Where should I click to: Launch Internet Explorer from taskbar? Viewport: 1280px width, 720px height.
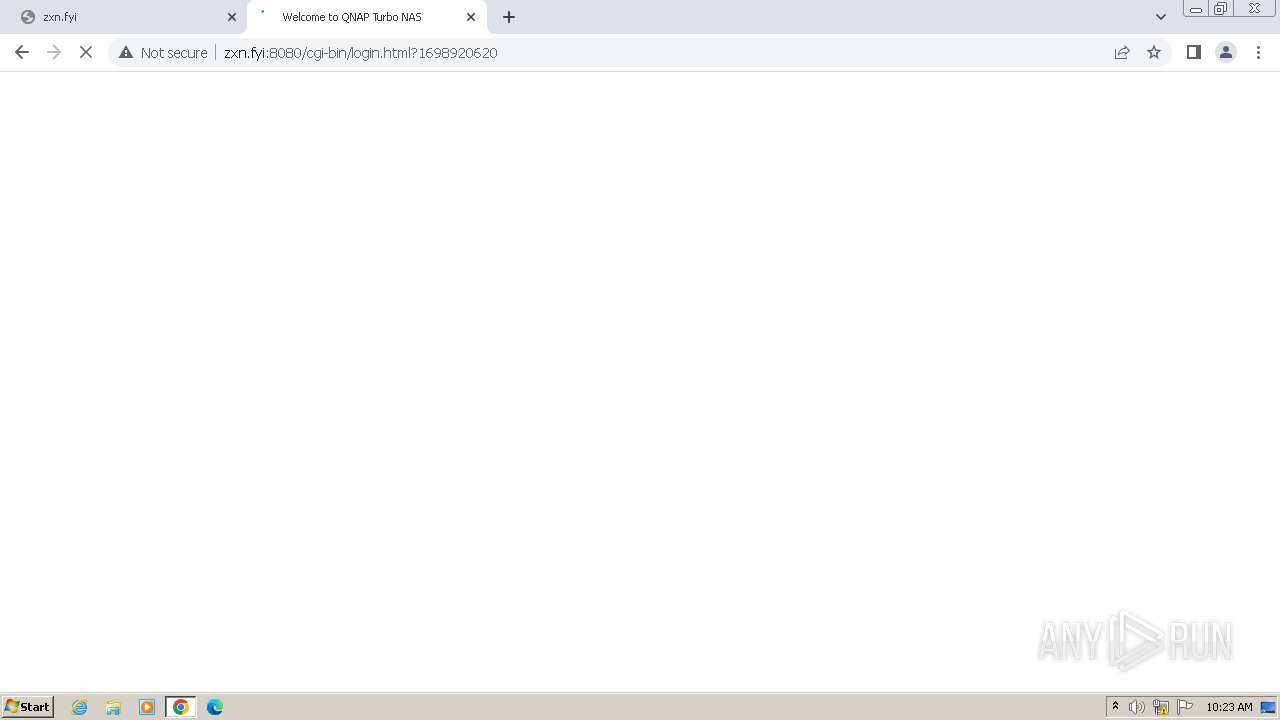pyautogui.click(x=80, y=707)
